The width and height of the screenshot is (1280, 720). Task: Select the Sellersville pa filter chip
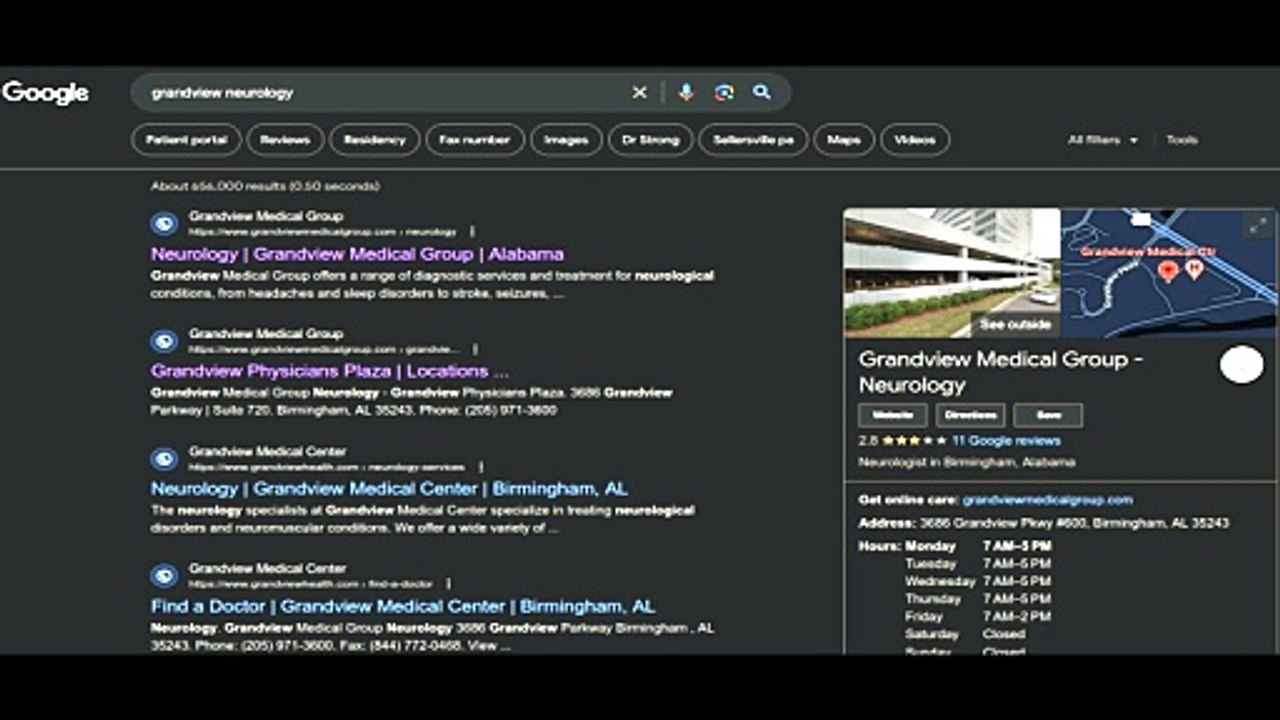[x=753, y=140]
